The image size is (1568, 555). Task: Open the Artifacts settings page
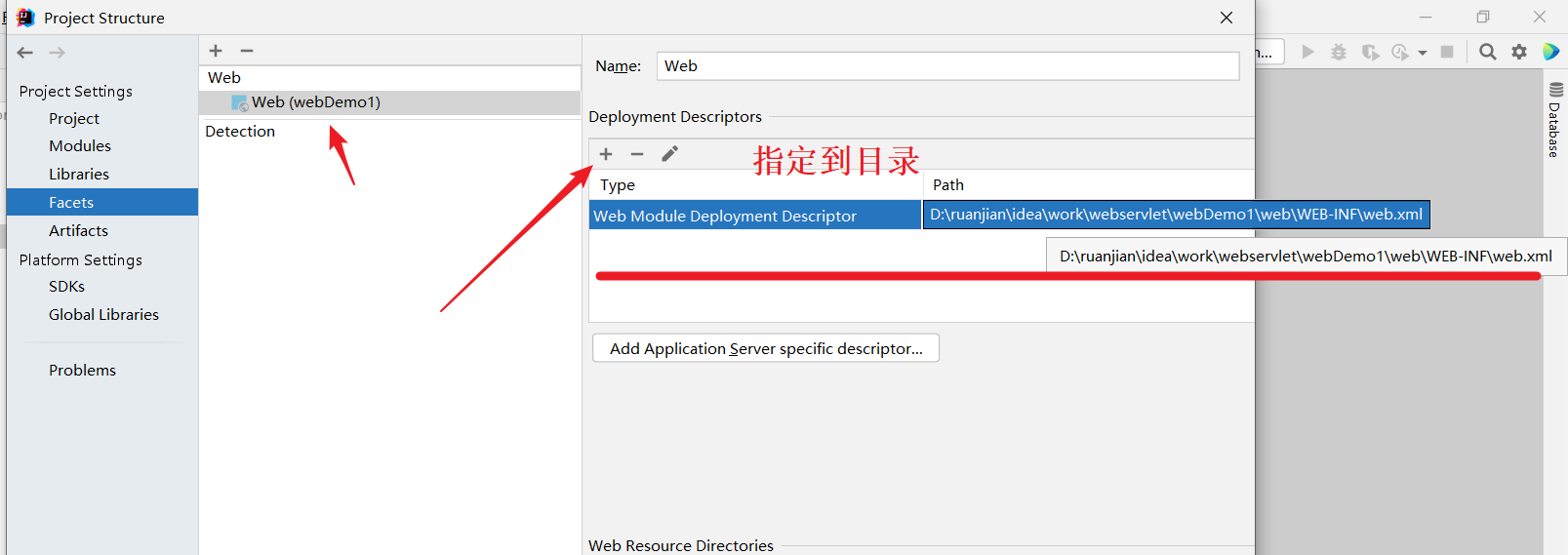79,230
